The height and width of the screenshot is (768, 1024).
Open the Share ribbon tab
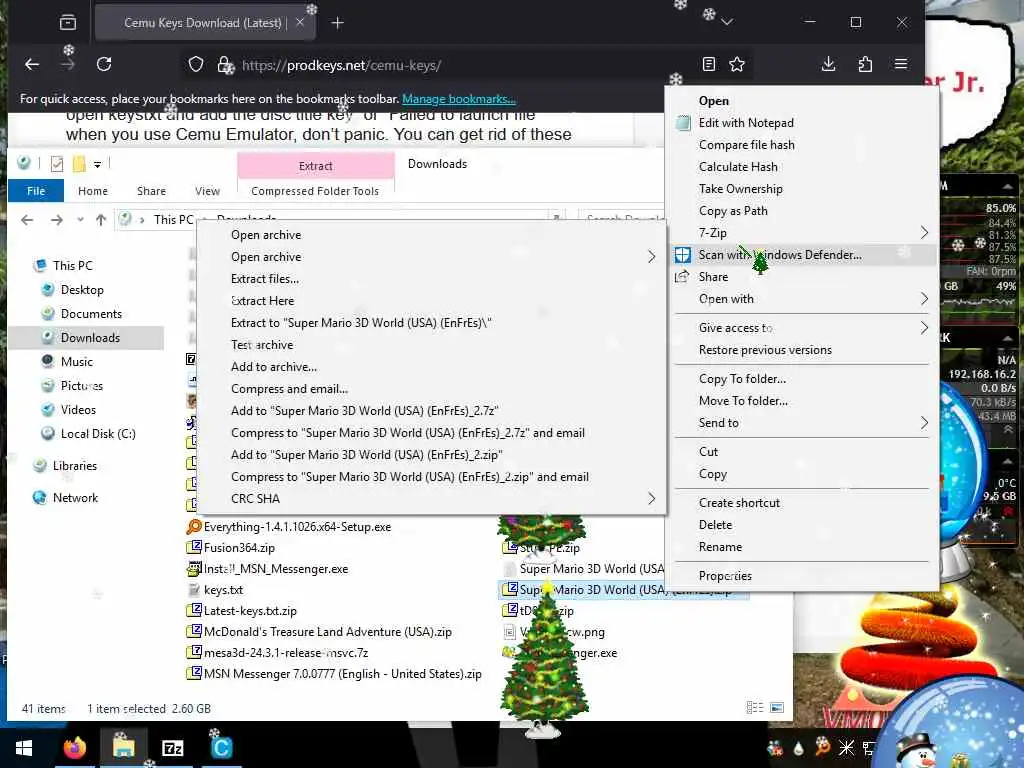[x=151, y=191]
